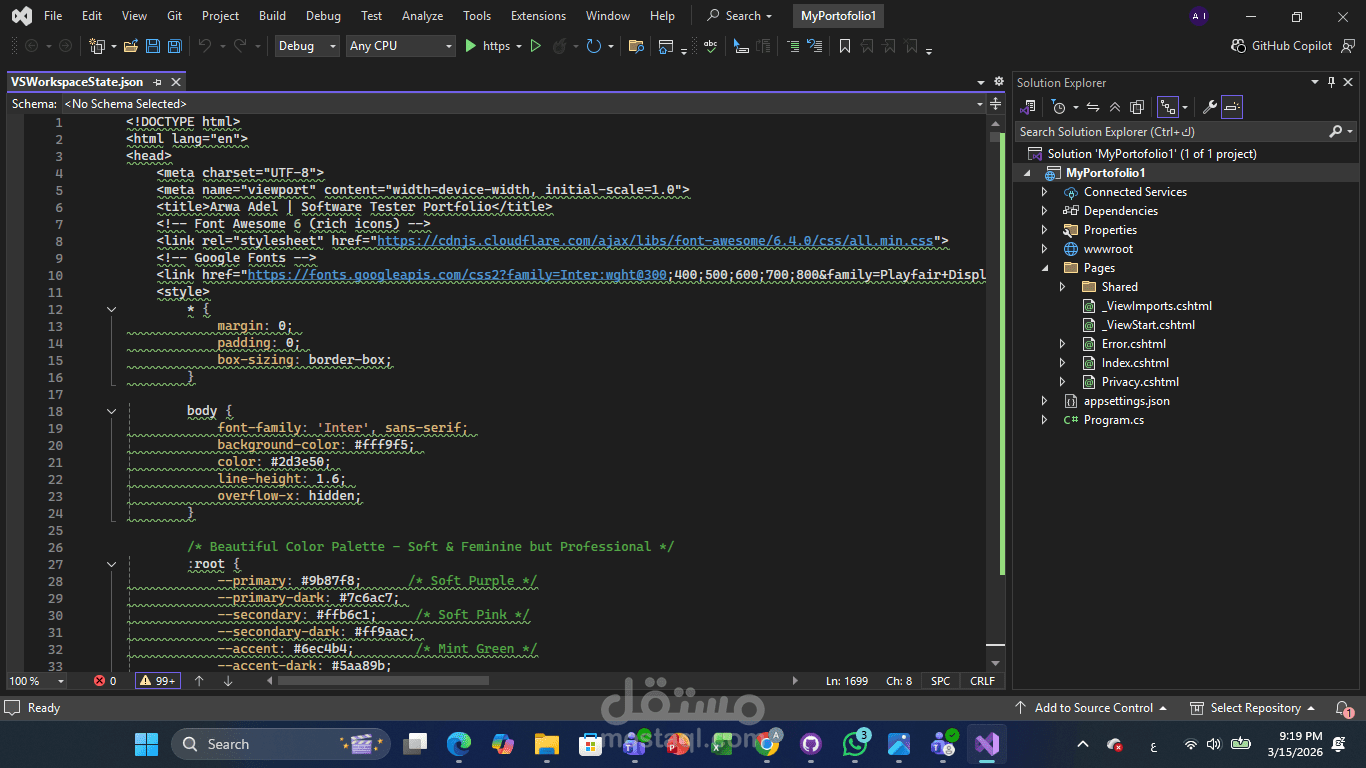The height and width of the screenshot is (768, 1366).
Task: Click the comment out lines icon
Action: pyautogui.click(x=792, y=46)
